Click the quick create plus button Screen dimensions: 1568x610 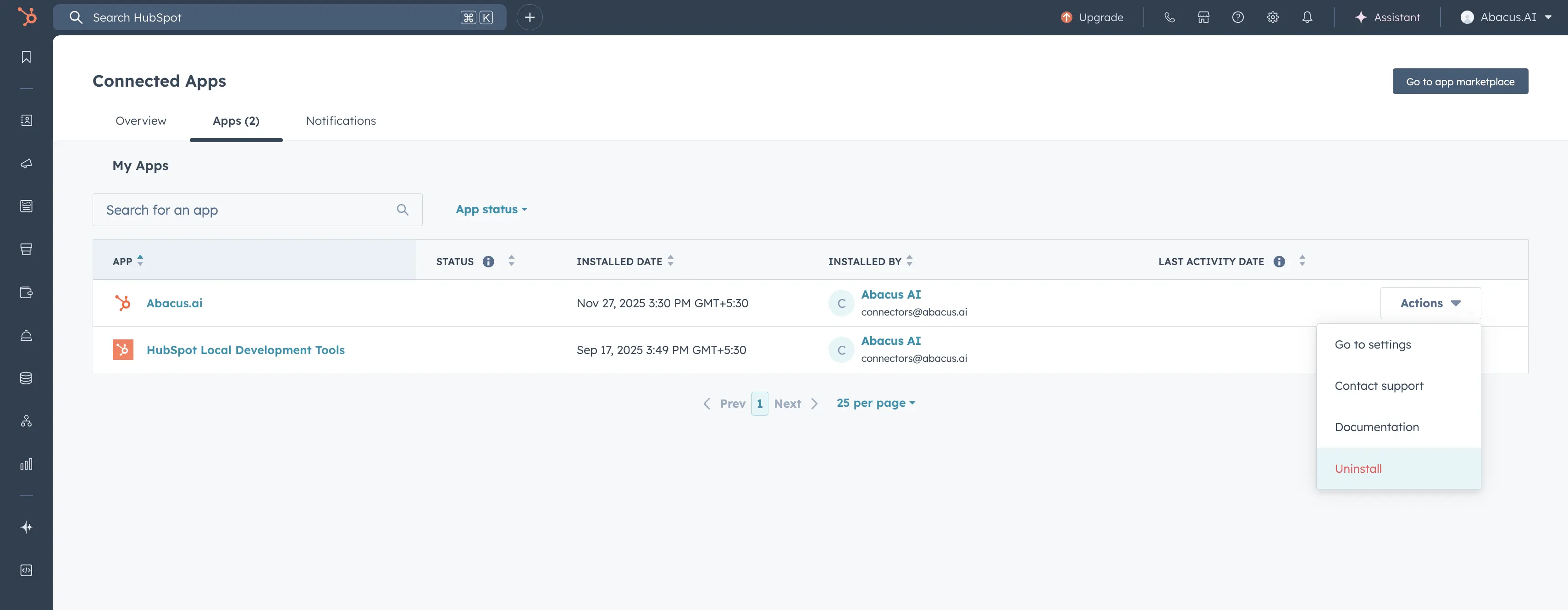pos(530,17)
